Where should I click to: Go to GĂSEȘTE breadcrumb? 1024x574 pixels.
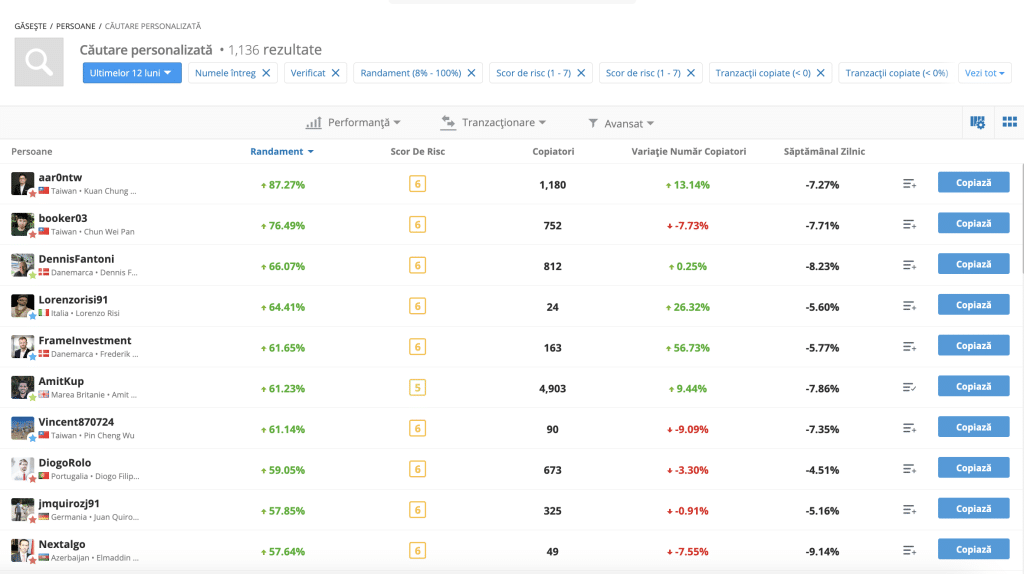30,26
